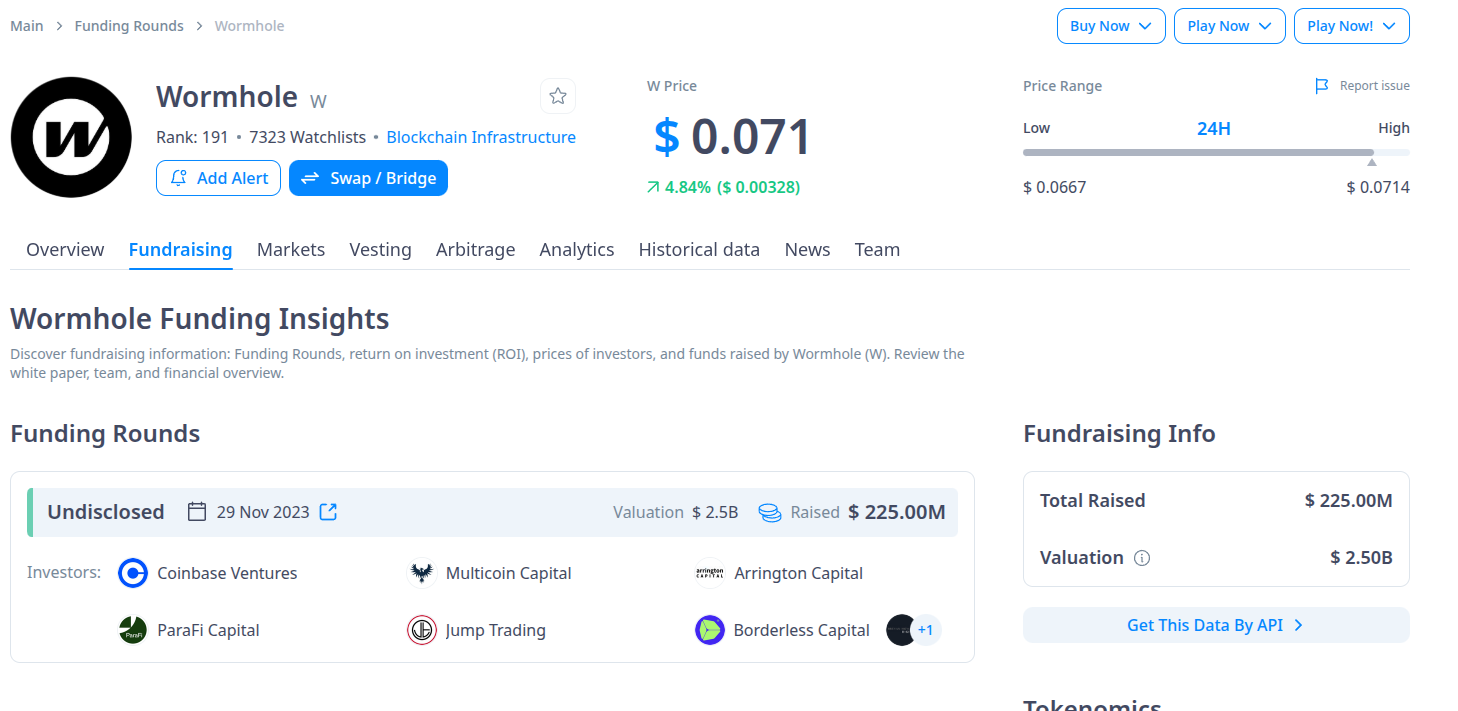The height and width of the screenshot is (711, 1458).
Task: Click the Undisclosed funding round header
Action: click(492, 512)
